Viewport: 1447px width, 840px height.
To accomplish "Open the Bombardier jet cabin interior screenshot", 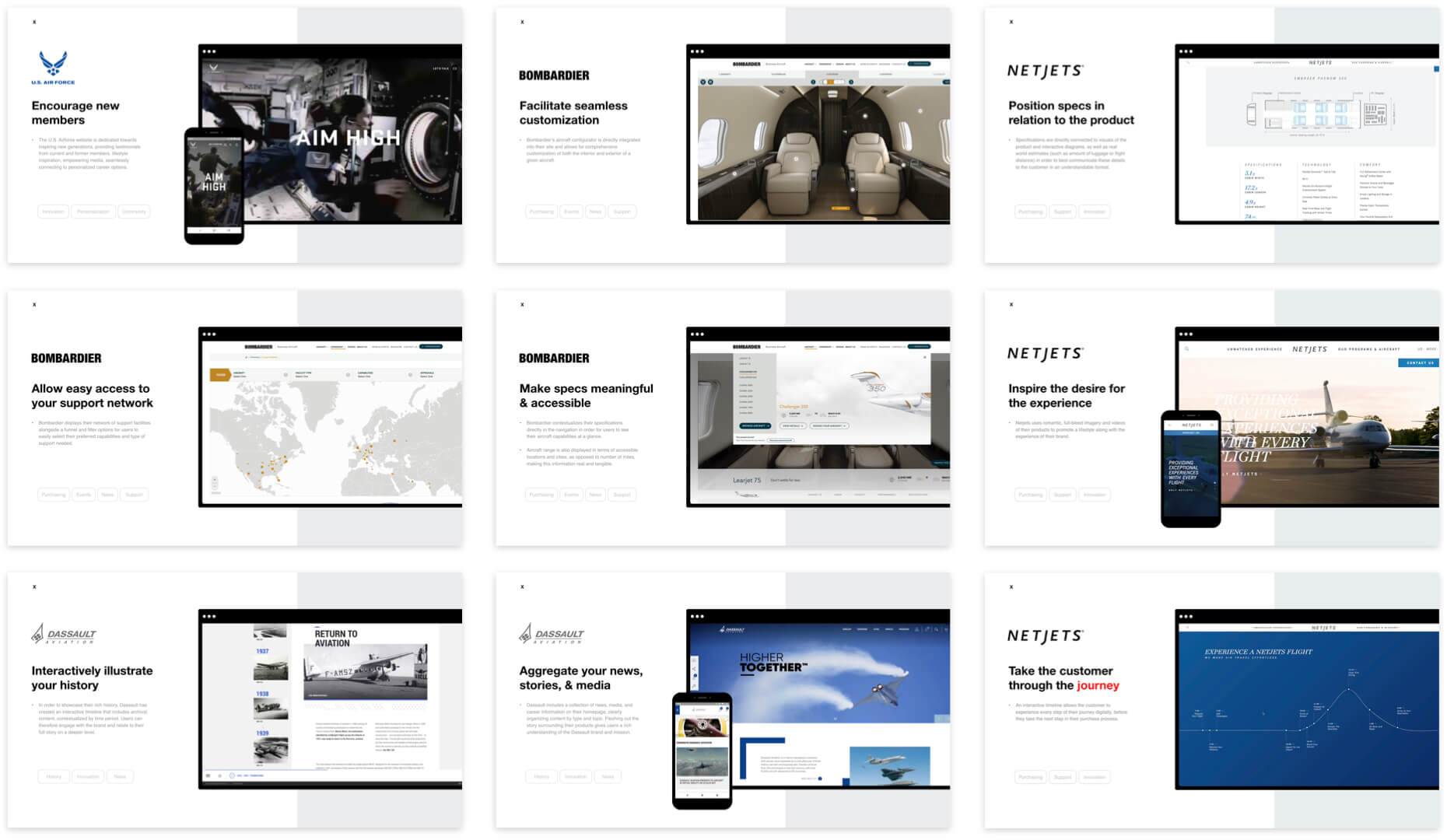I will pyautogui.click(x=818, y=134).
